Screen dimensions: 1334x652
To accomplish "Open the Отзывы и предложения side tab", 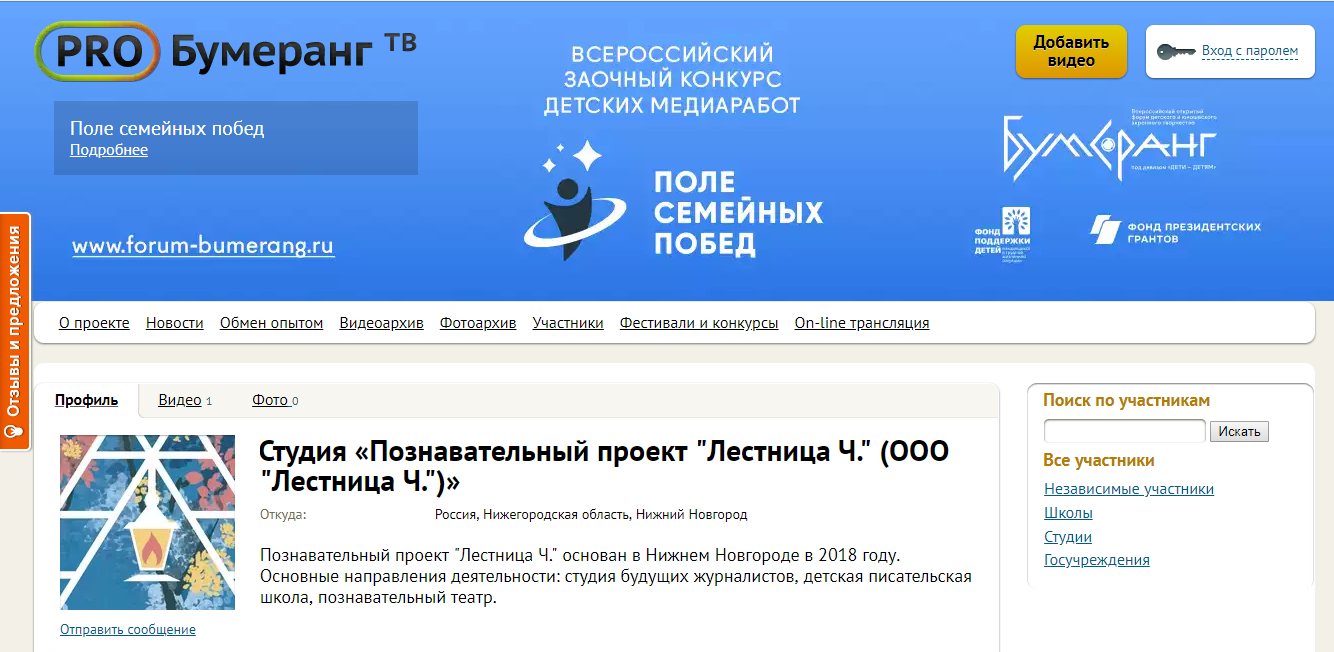I will coord(14,331).
